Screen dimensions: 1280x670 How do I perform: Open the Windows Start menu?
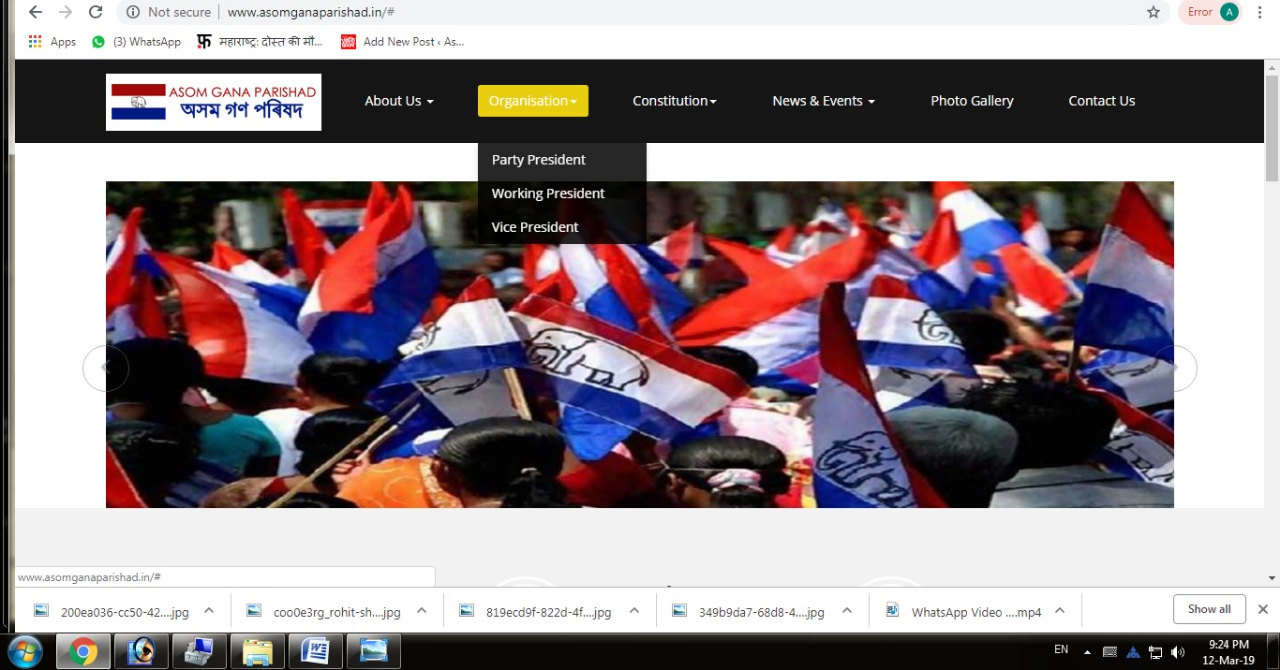click(x=25, y=651)
